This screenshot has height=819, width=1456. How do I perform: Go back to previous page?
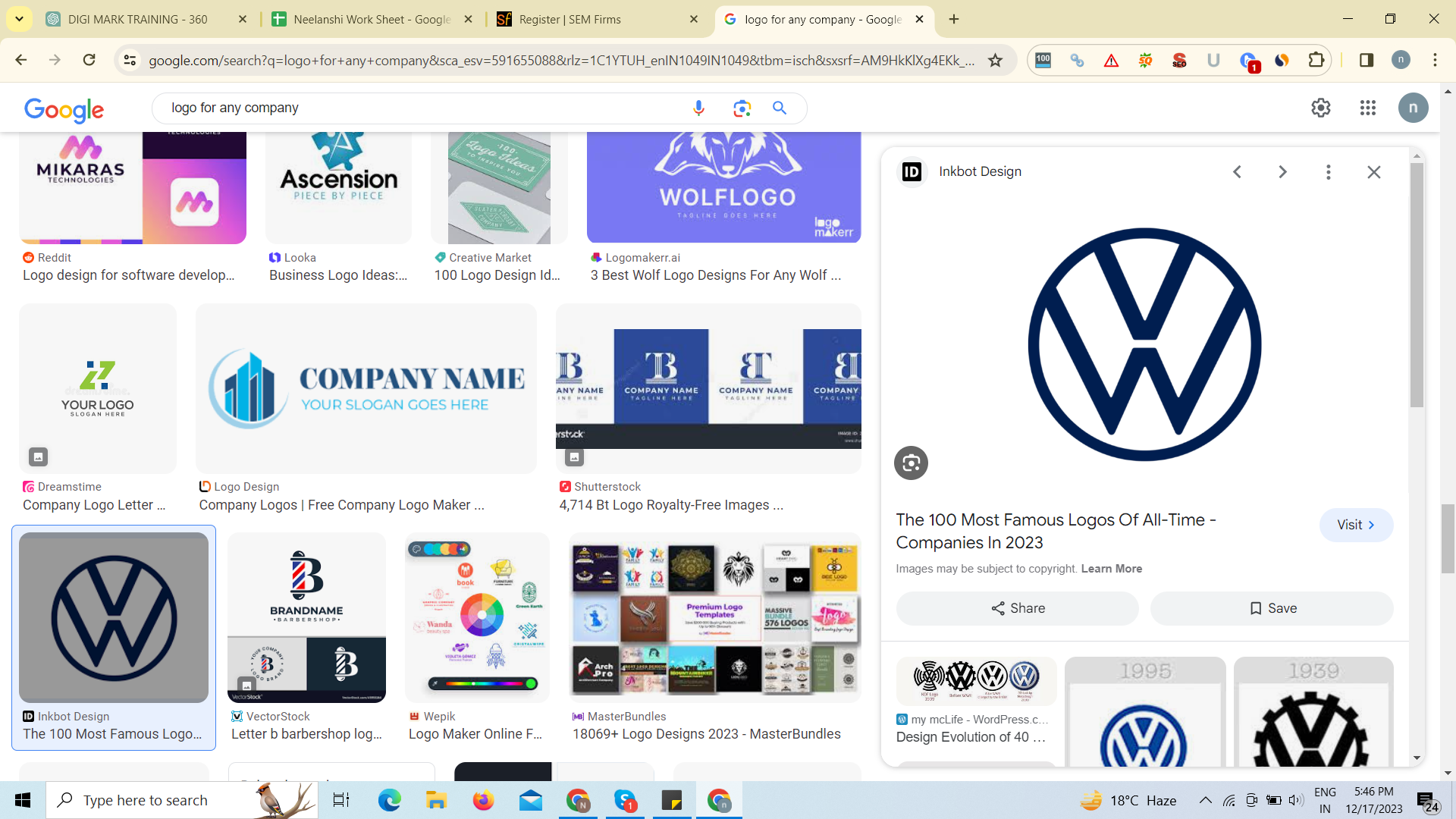click(20, 60)
